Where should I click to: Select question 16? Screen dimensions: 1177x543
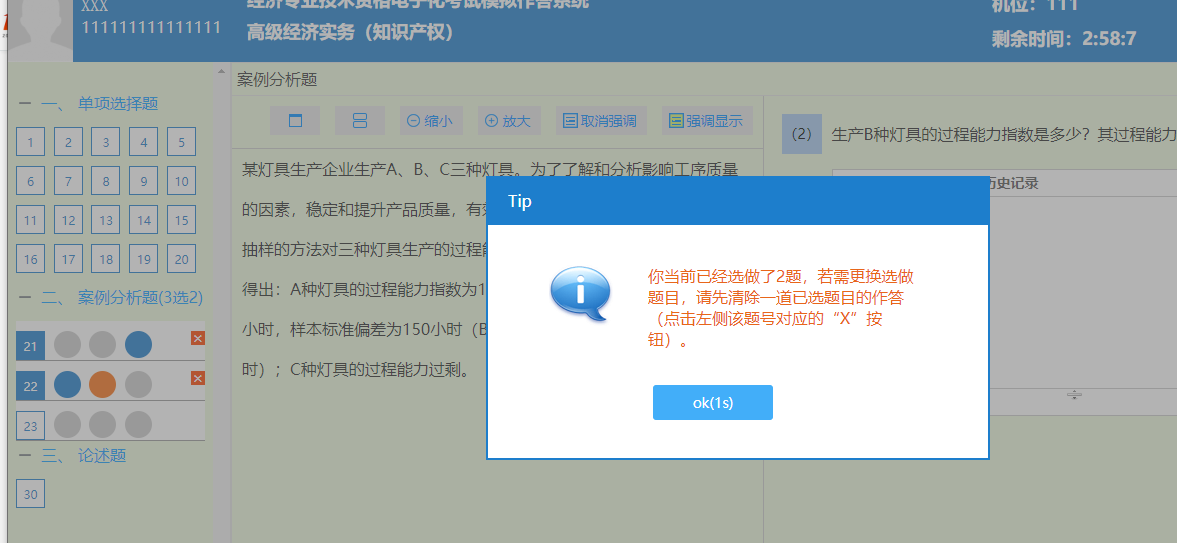[30, 259]
